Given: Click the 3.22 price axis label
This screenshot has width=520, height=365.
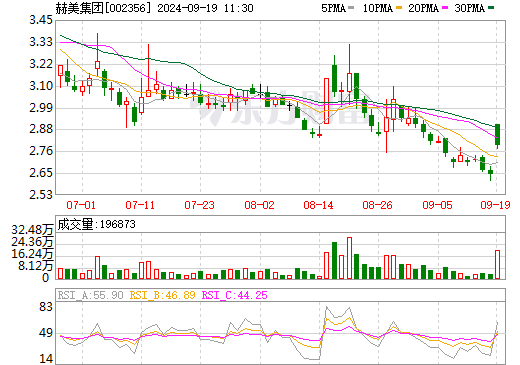Looking at the screenshot, I should (41, 64).
